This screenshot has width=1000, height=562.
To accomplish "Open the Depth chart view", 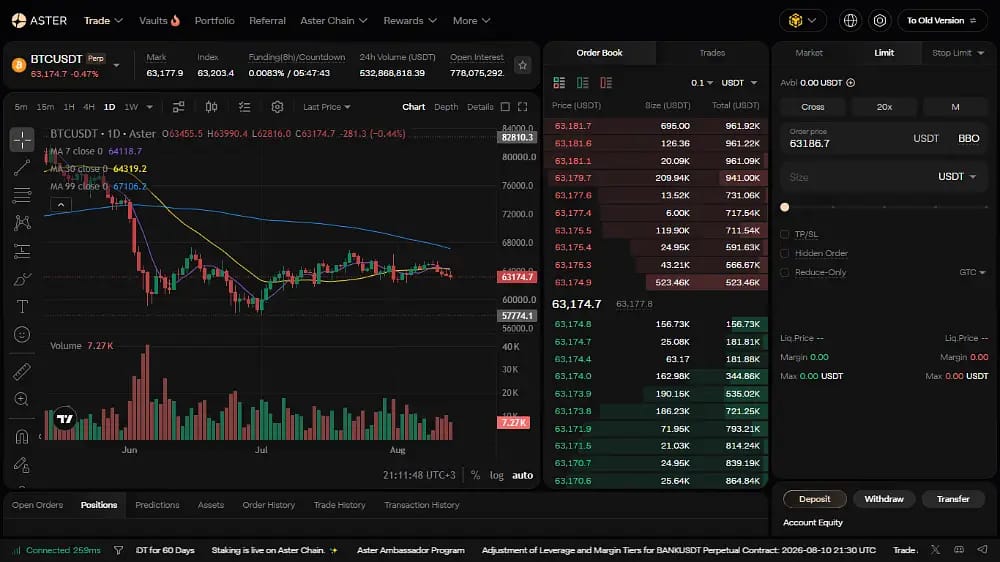I will 446,107.
